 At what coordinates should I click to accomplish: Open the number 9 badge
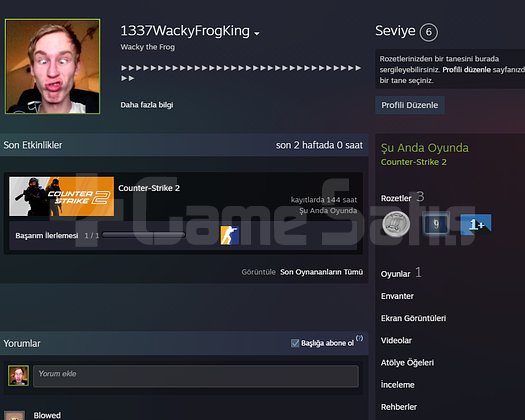coord(436,224)
